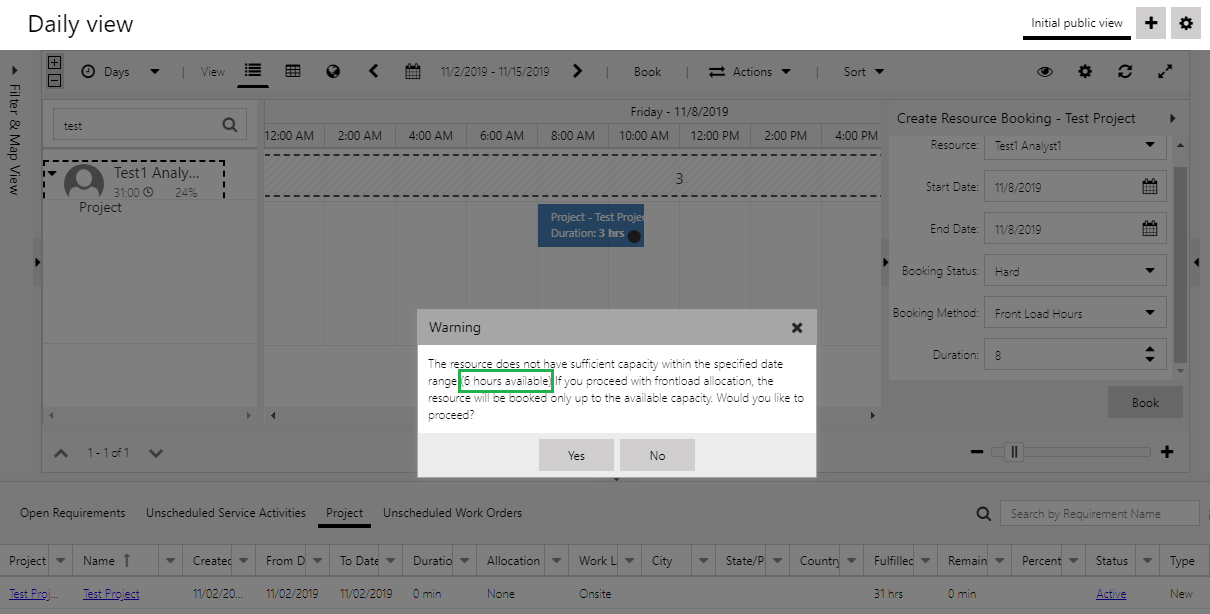Image resolution: width=1210 pixels, height=614 pixels.
Task: Click No in the Warning dialog
Action: [x=657, y=455]
